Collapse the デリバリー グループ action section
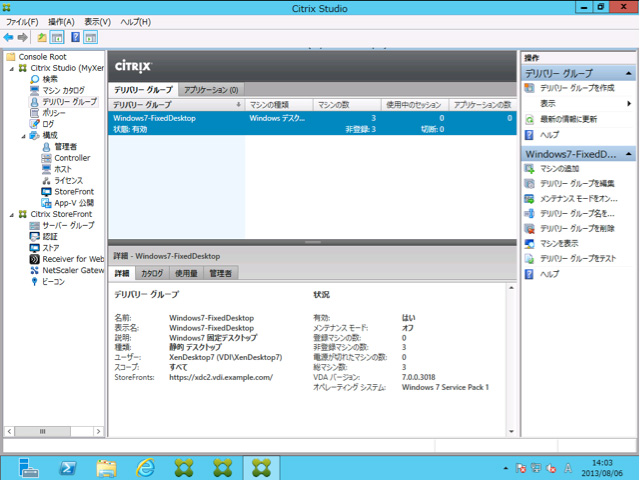Screen dimensions: 640x480 tap(629, 73)
